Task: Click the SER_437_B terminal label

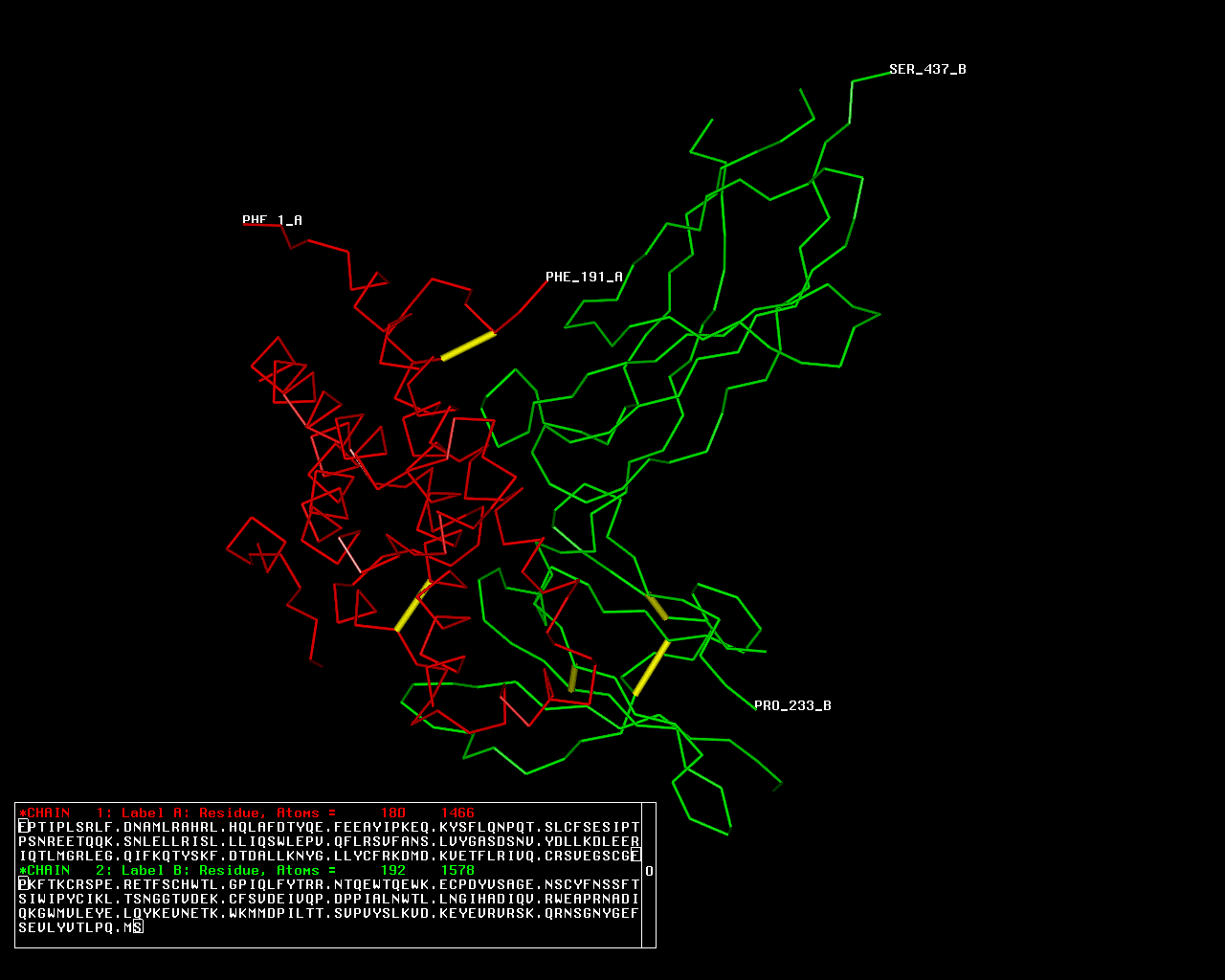Action: (x=926, y=69)
